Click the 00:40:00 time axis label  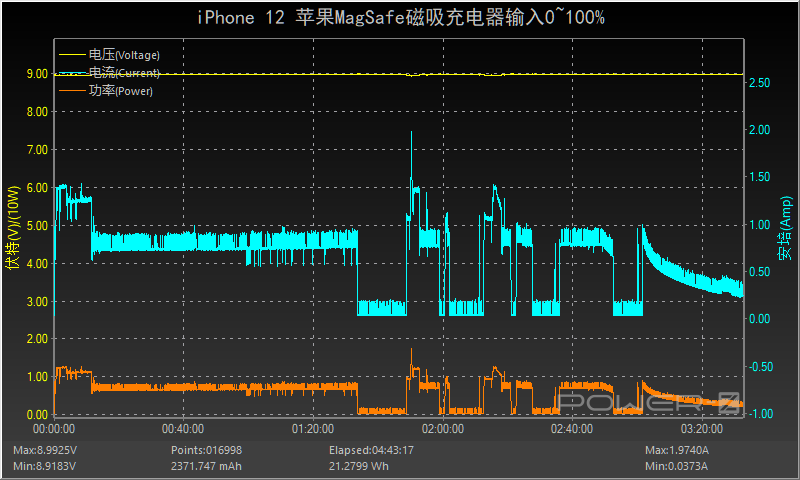click(183, 428)
